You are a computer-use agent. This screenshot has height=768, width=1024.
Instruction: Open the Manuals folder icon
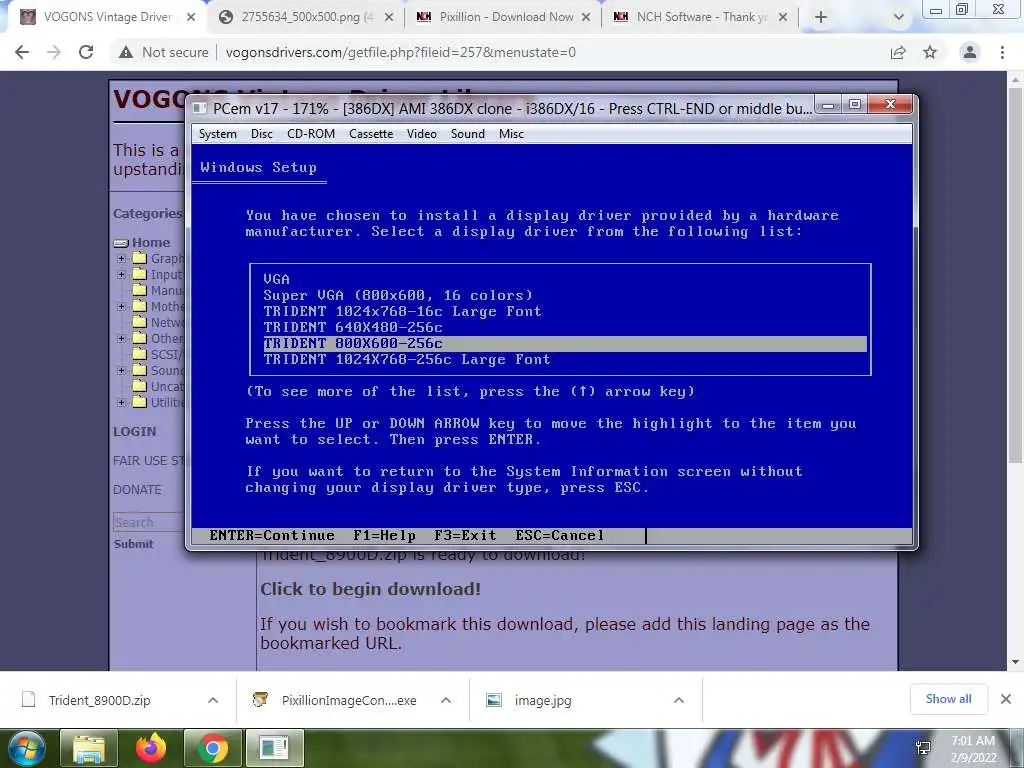[140, 290]
